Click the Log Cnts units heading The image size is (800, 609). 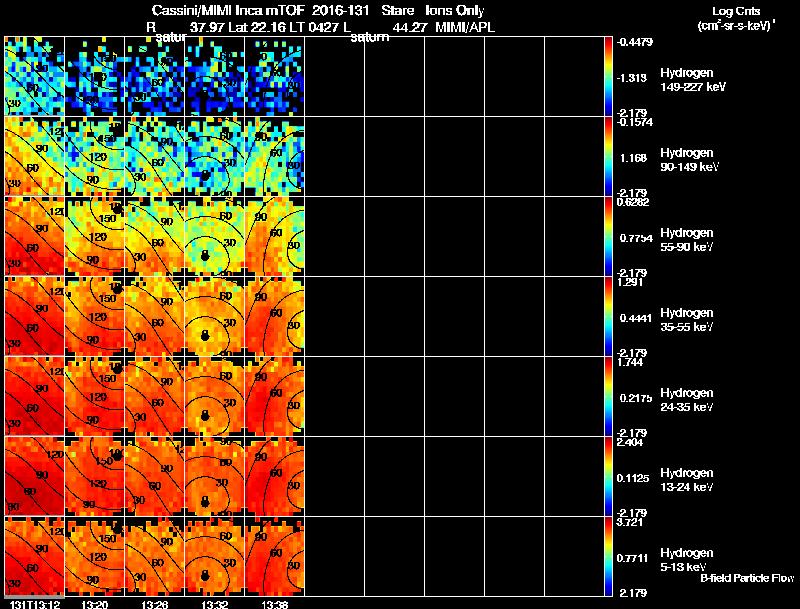click(735, 17)
